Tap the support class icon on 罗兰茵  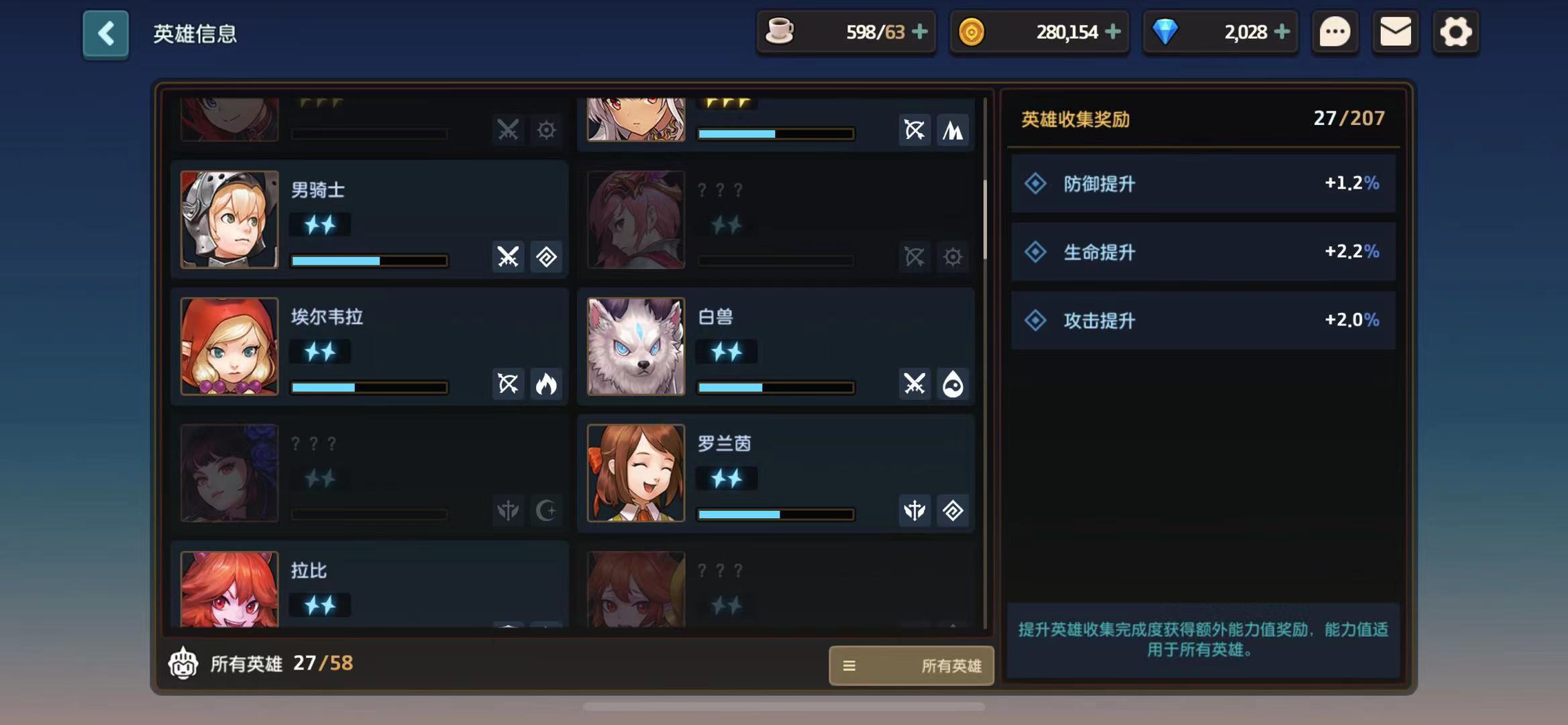tap(914, 511)
